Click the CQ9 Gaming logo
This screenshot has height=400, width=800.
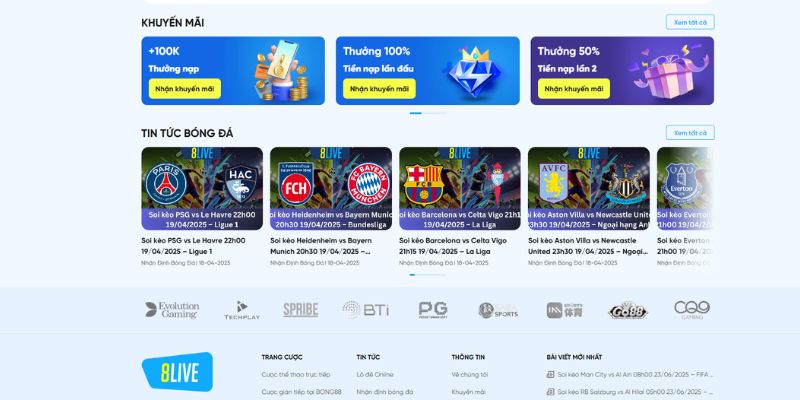point(692,310)
